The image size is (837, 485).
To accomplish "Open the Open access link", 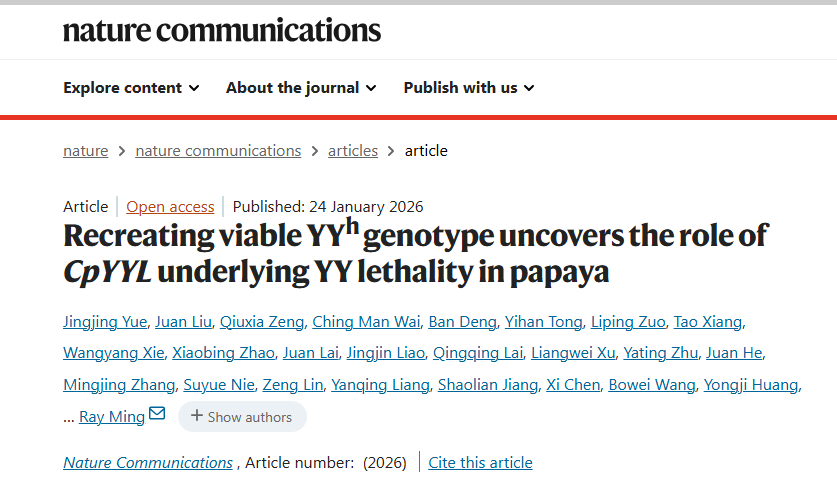I will [x=170, y=207].
